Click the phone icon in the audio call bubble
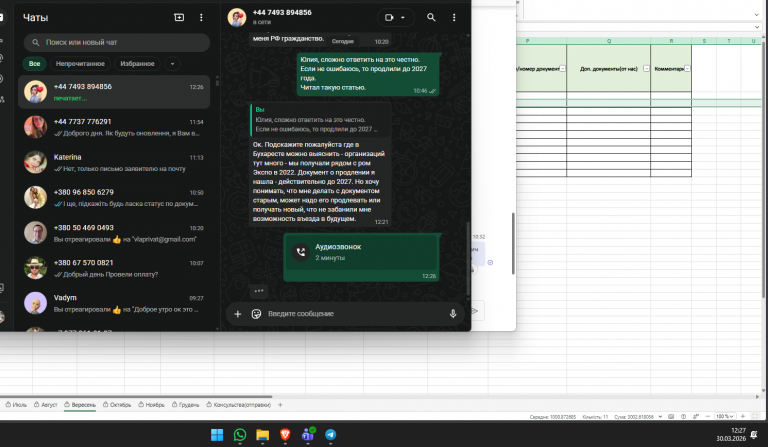 tap(301, 252)
